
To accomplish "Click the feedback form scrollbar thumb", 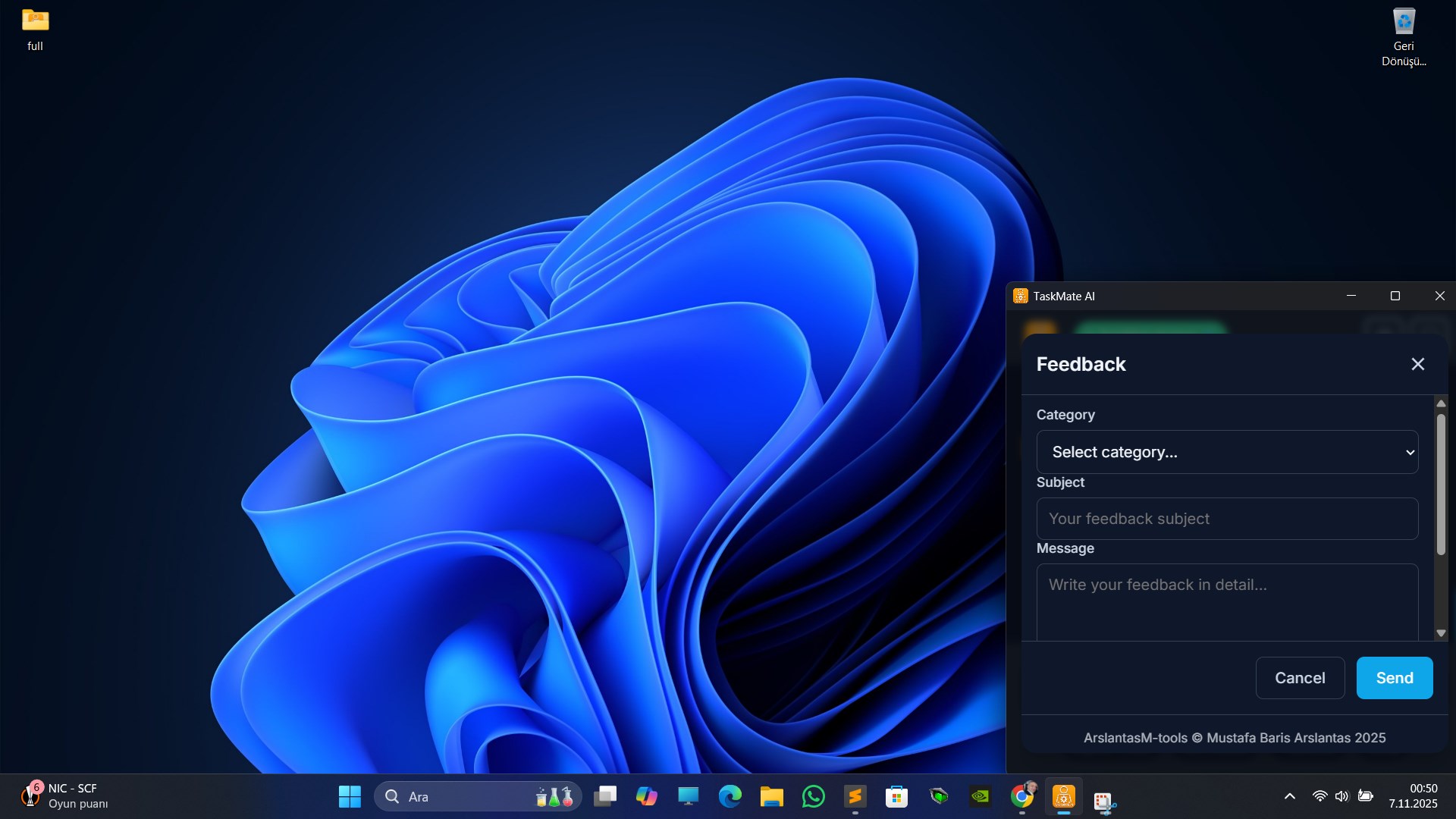I will (1441, 484).
